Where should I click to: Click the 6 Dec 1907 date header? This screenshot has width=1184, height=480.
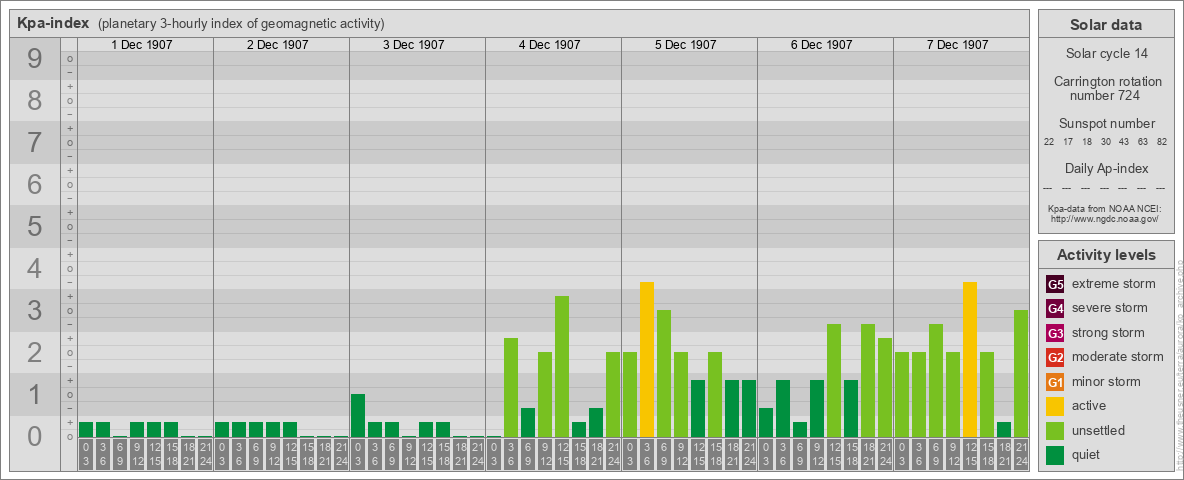tap(822, 45)
